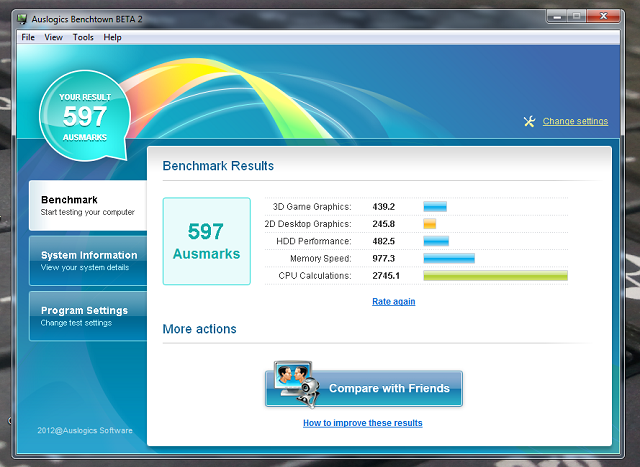Click the 439.2 score value
The width and height of the screenshot is (640, 467).
pos(384,207)
